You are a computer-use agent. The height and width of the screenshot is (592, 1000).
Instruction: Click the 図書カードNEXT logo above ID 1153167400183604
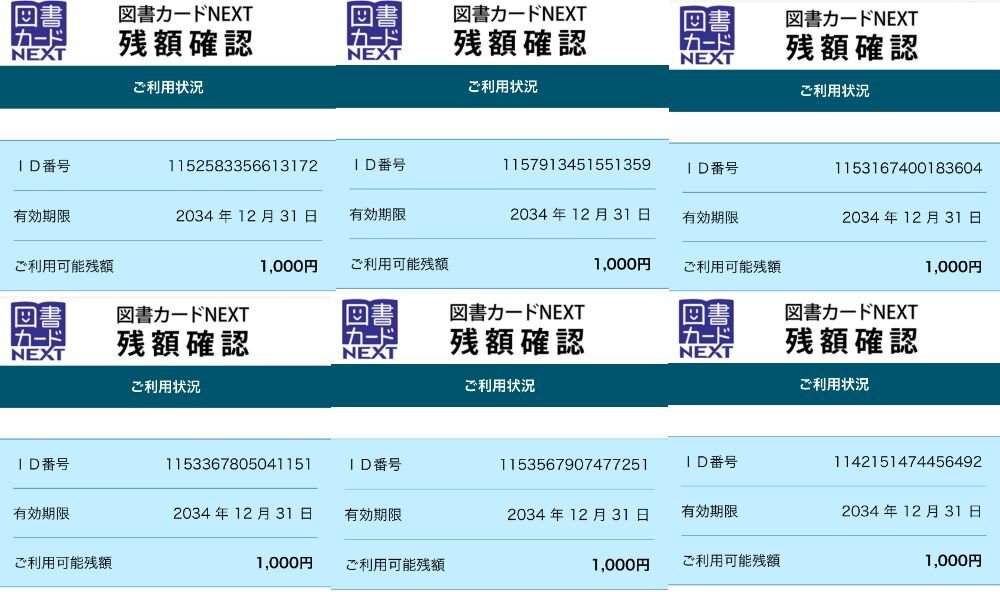[707, 36]
